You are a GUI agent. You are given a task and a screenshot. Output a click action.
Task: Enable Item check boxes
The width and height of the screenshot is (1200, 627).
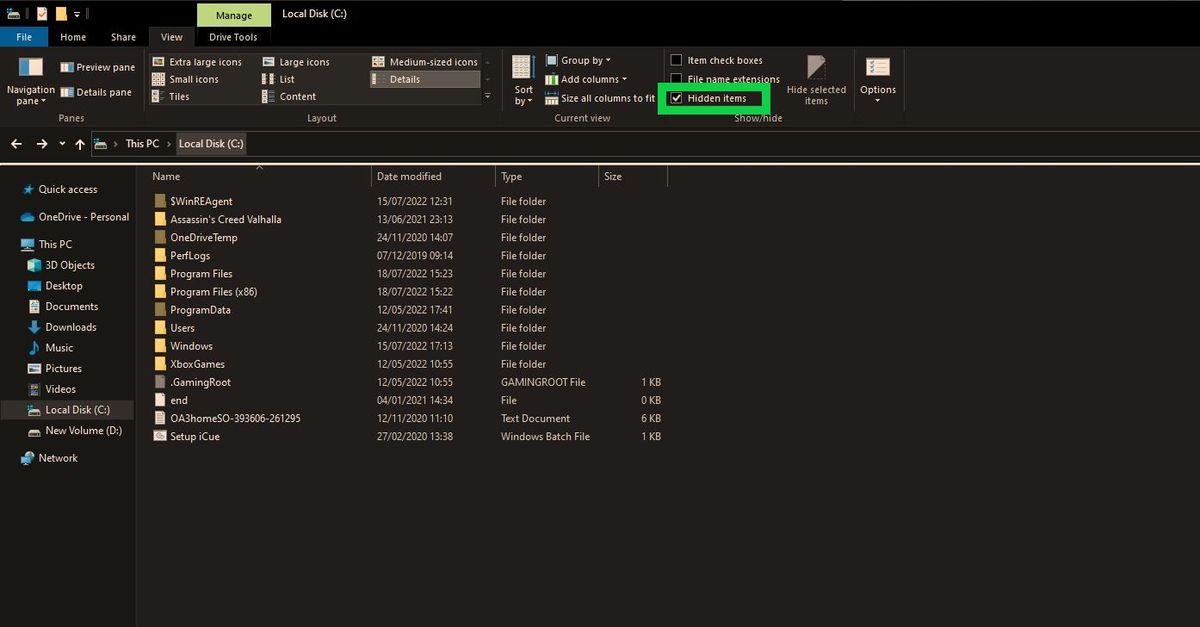[x=677, y=60]
